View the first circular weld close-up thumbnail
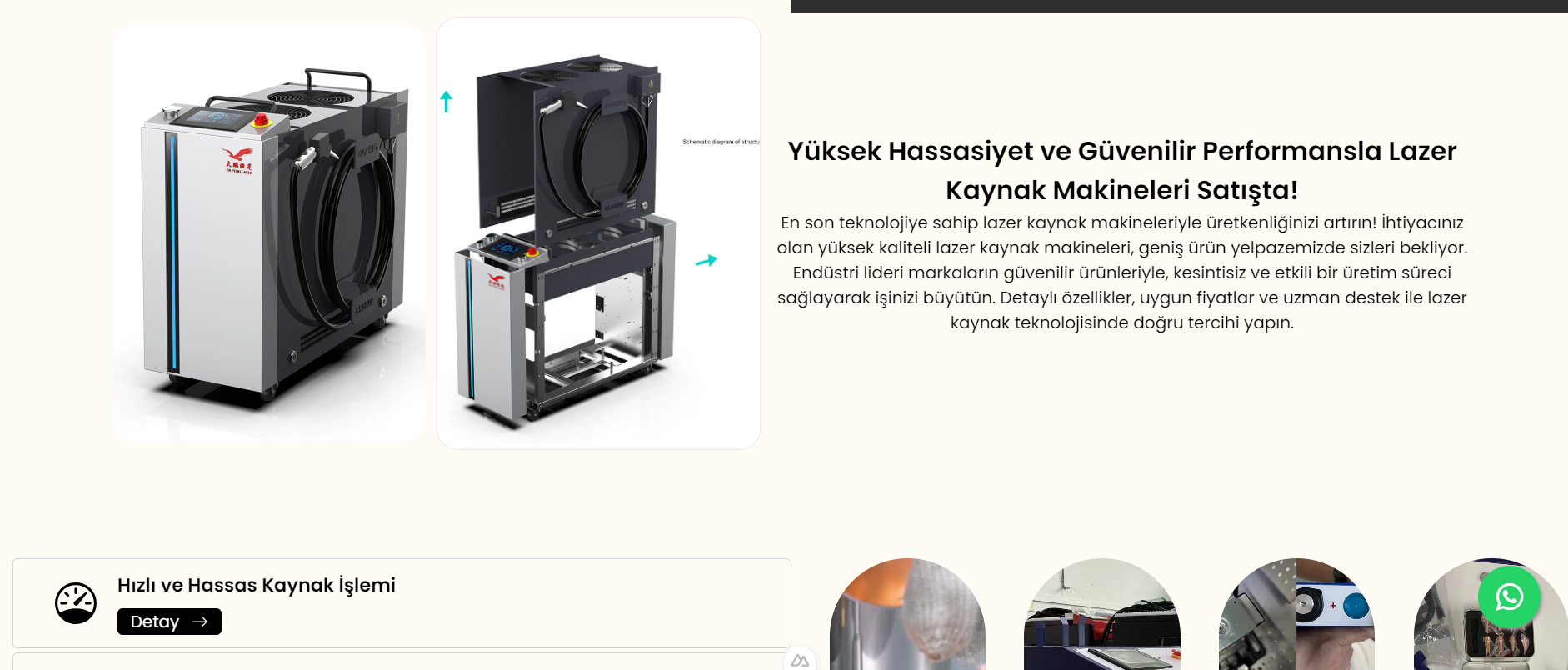The width and height of the screenshot is (1568, 670). coord(907,614)
